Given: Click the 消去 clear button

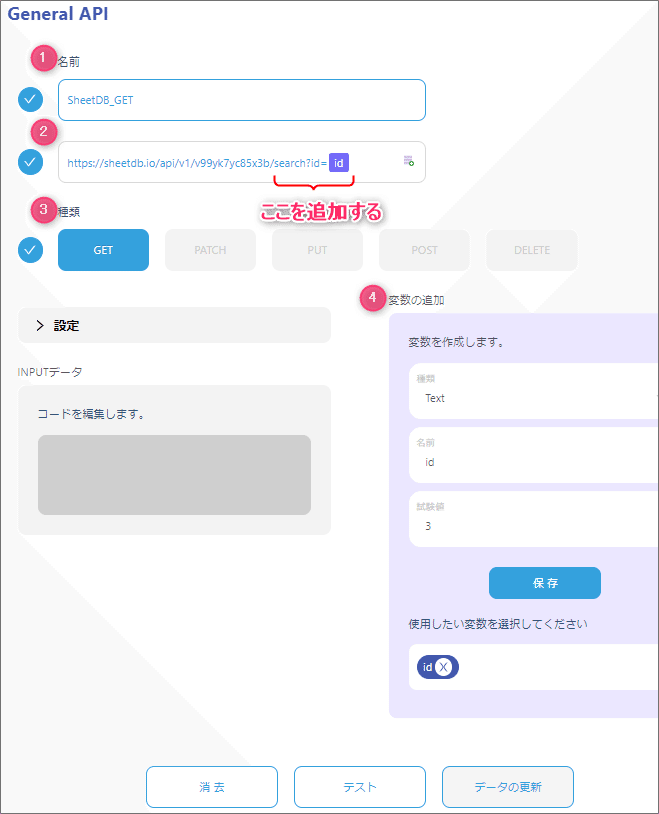Looking at the screenshot, I should 212,787.
